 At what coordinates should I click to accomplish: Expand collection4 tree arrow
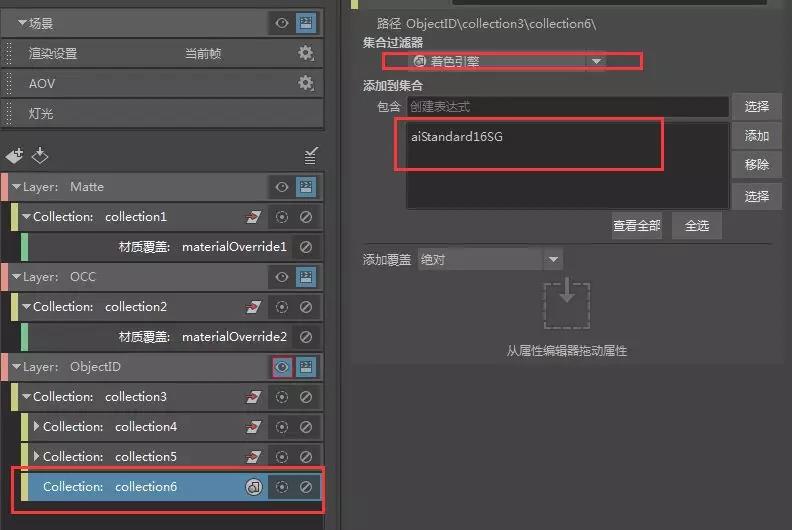click(36, 426)
